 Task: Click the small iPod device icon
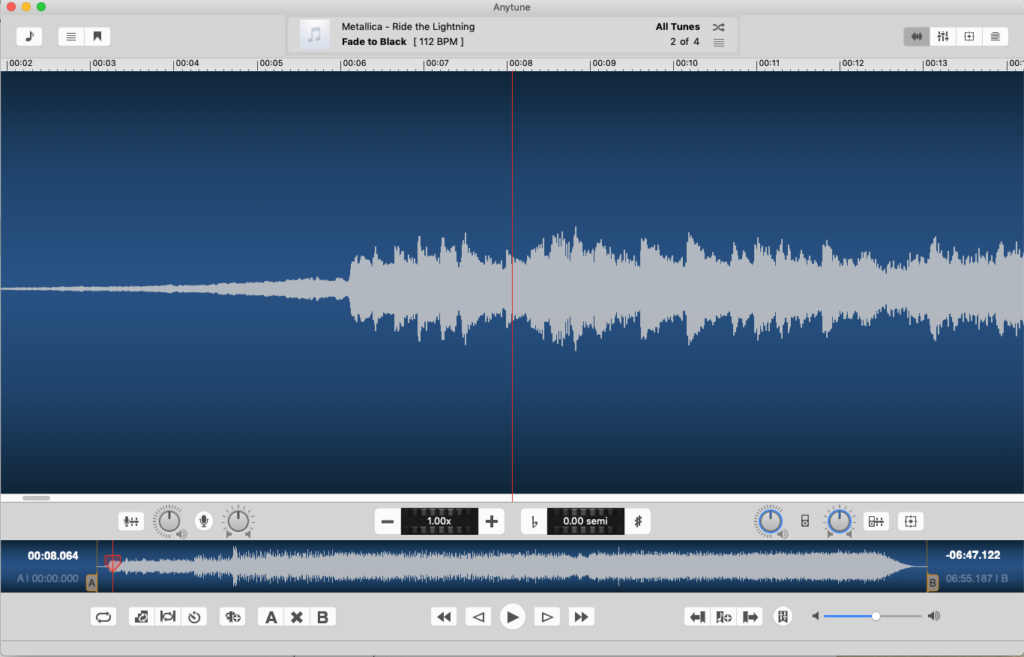pos(805,521)
